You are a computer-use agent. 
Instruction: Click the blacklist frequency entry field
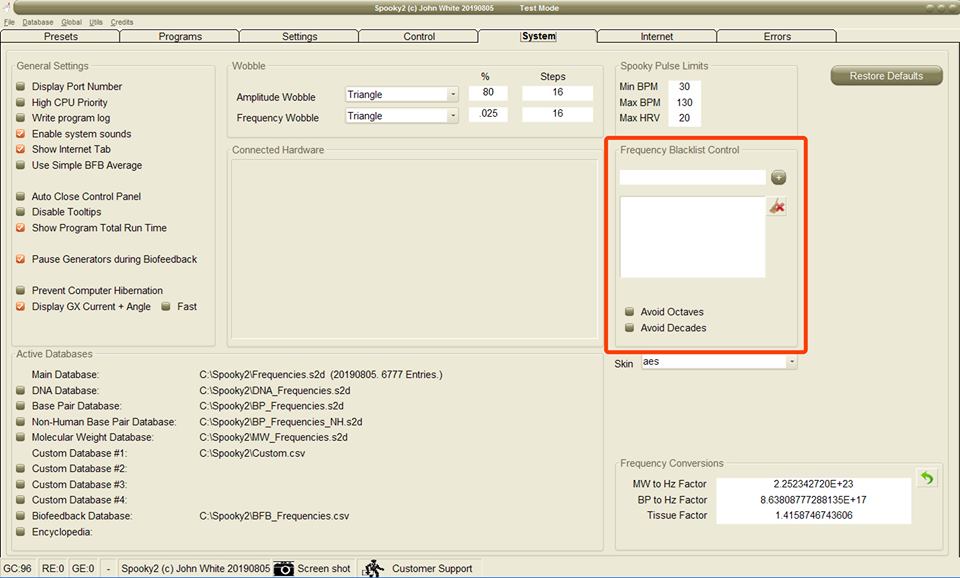692,178
